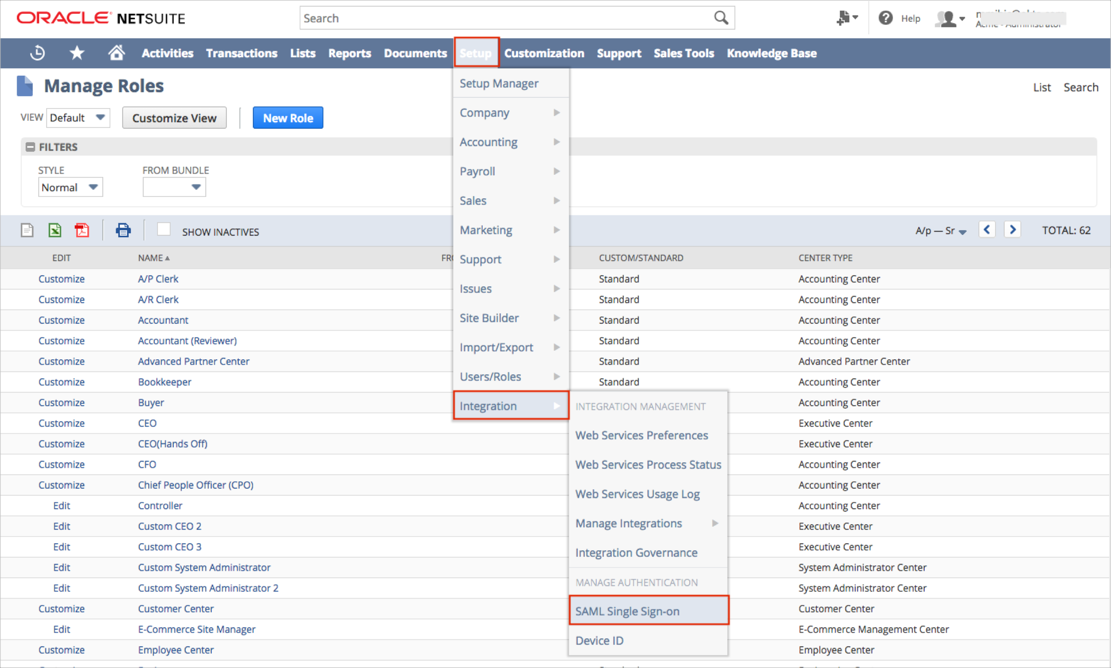Click the Help question mark icon
This screenshot has width=1111, height=668.
coord(886,18)
